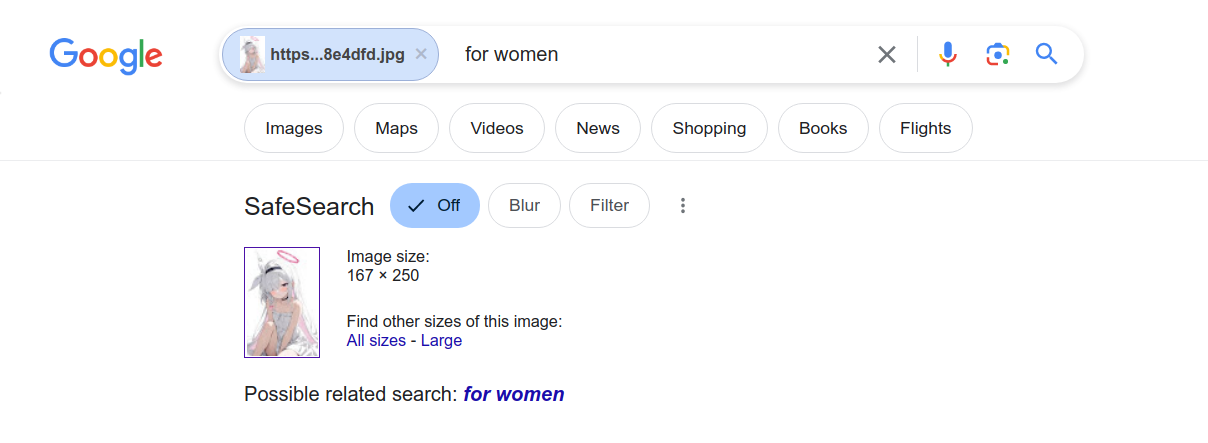Go to the News tab

tap(598, 128)
